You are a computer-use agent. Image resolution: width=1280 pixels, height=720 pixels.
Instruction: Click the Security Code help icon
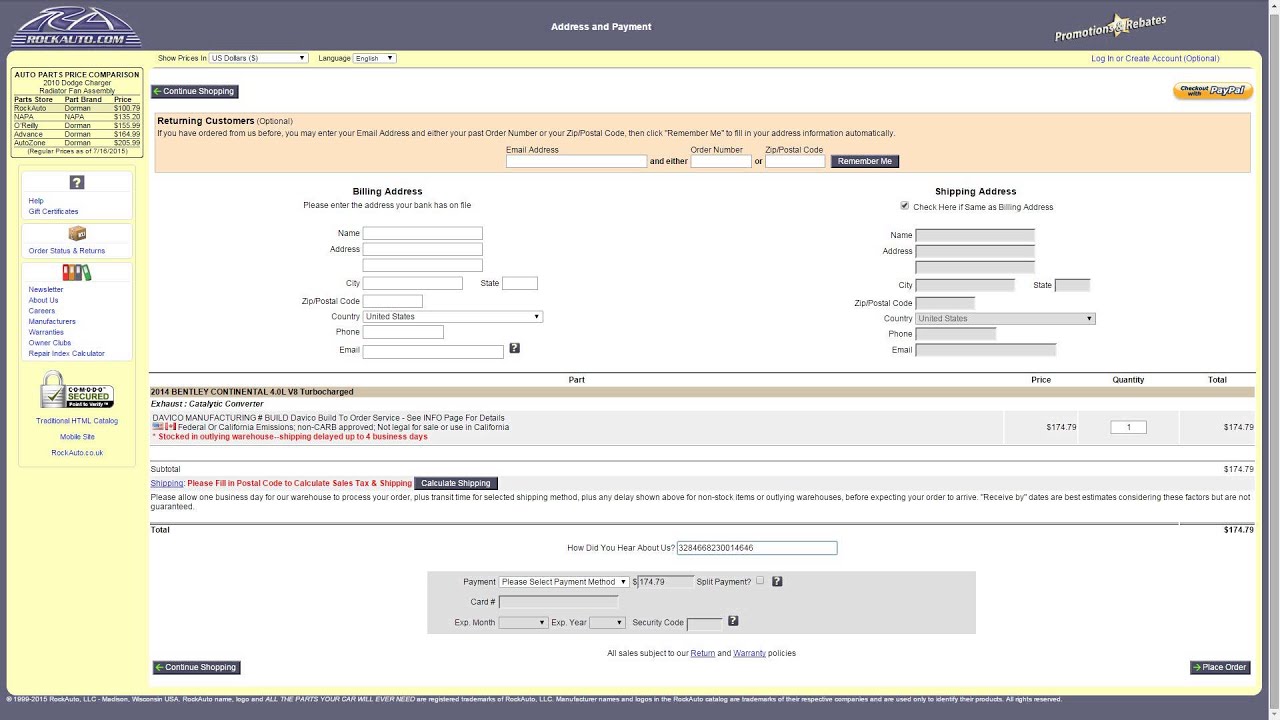pyautogui.click(x=733, y=621)
